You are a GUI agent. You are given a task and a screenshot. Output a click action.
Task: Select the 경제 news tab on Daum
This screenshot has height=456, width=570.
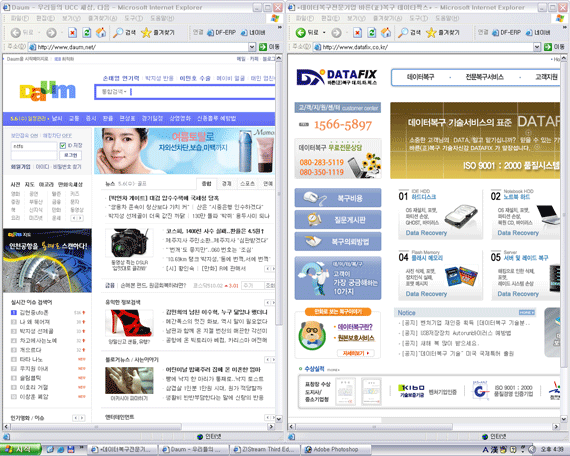[x=227, y=184]
